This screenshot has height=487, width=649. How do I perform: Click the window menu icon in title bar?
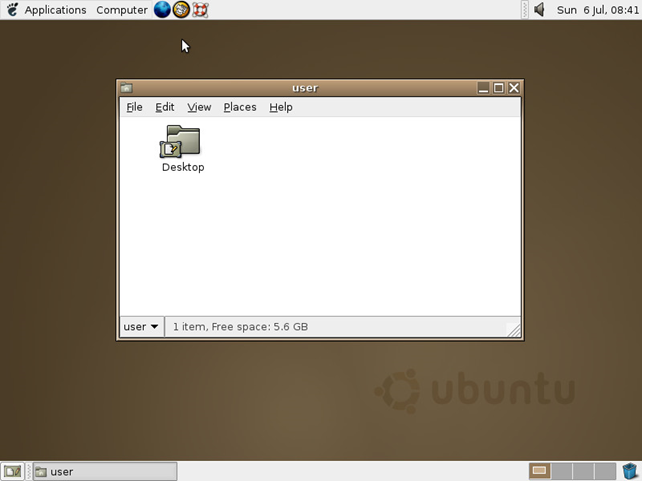(127, 88)
